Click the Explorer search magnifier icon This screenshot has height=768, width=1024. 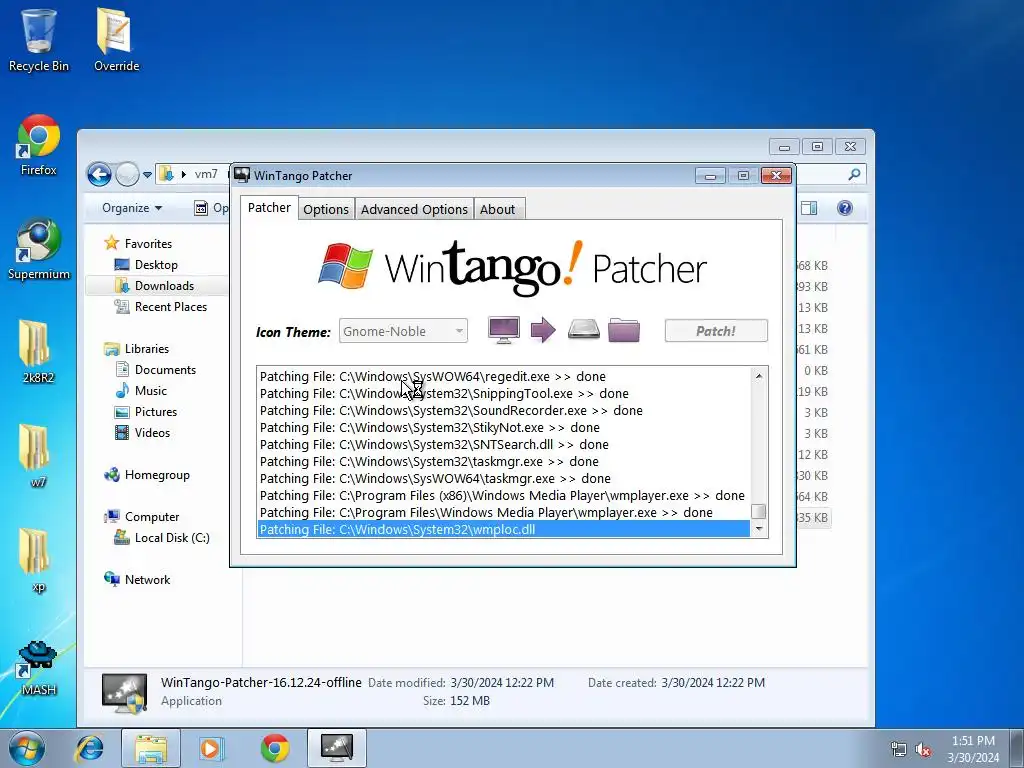[854, 174]
